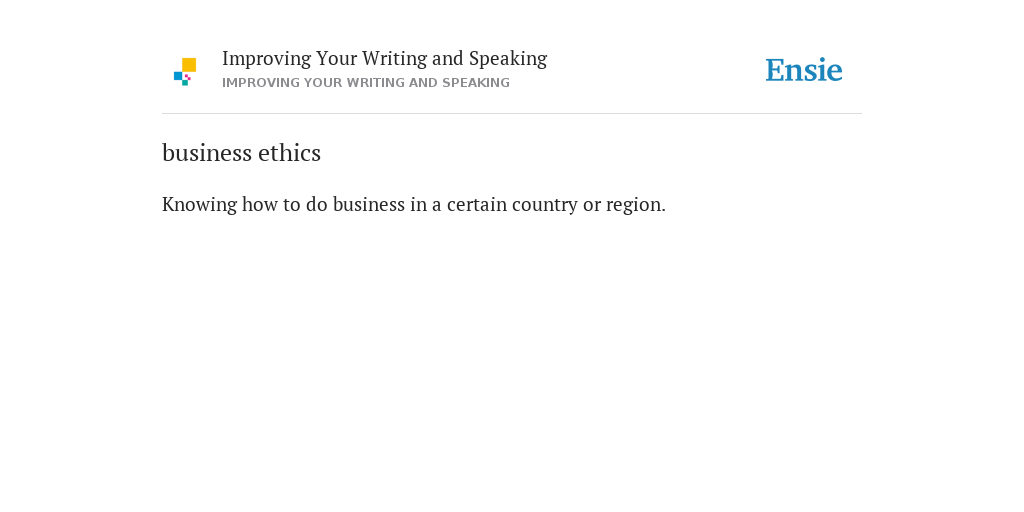This screenshot has width=1024, height=512.
Task: Click the word 'country' in the definition
Action: pos(545,204)
